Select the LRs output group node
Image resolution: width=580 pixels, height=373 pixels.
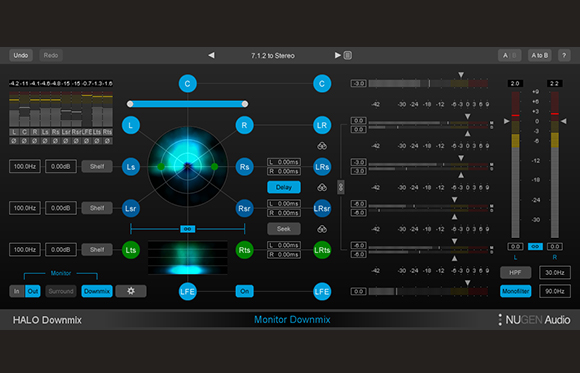[322, 167]
